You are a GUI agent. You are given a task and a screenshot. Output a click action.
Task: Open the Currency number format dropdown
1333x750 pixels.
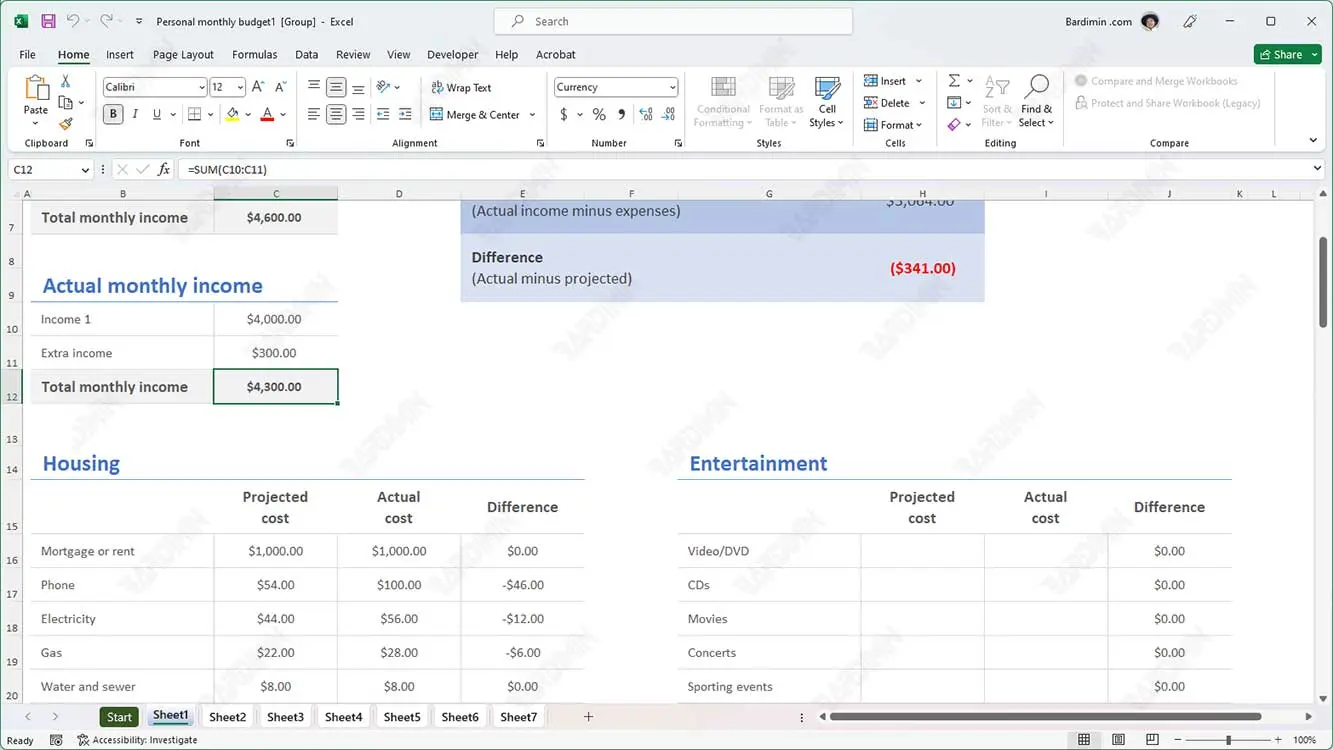click(x=672, y=88)
